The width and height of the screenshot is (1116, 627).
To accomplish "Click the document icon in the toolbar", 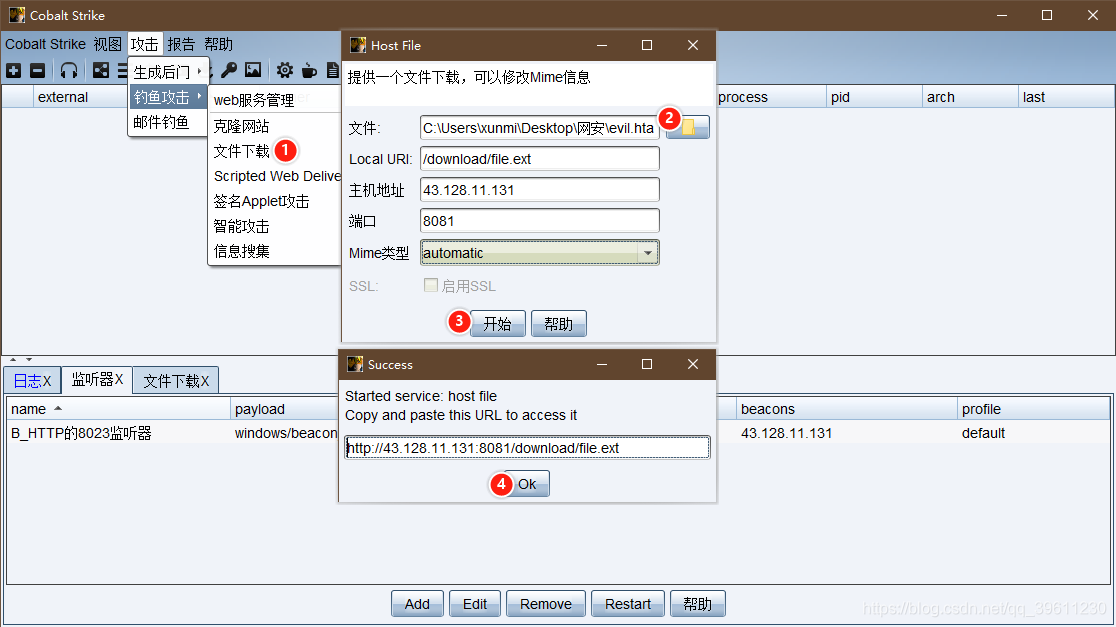I will [x=332, y=70].
